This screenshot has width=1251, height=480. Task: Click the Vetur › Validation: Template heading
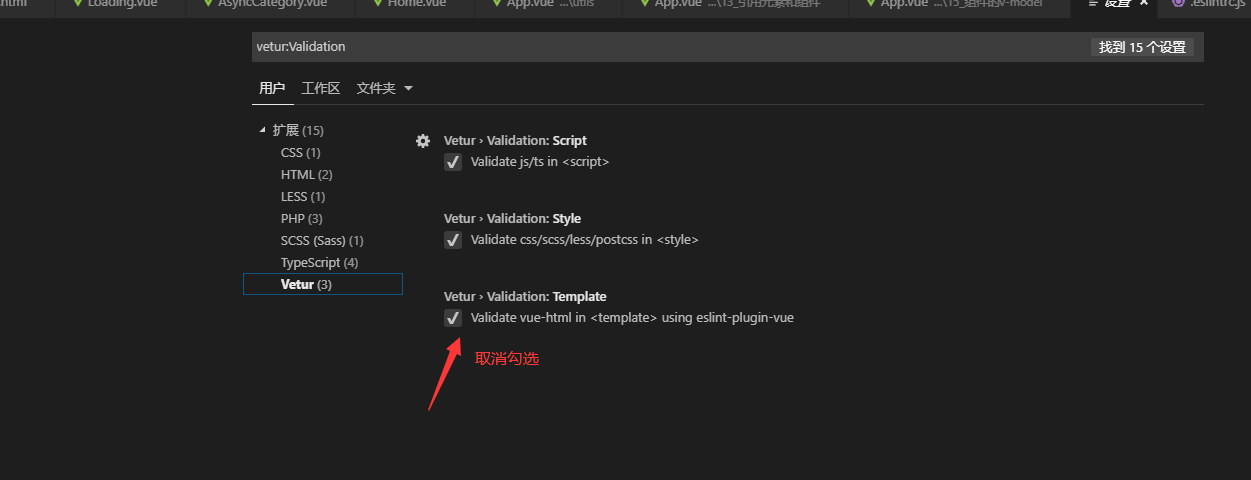(525, 297)
